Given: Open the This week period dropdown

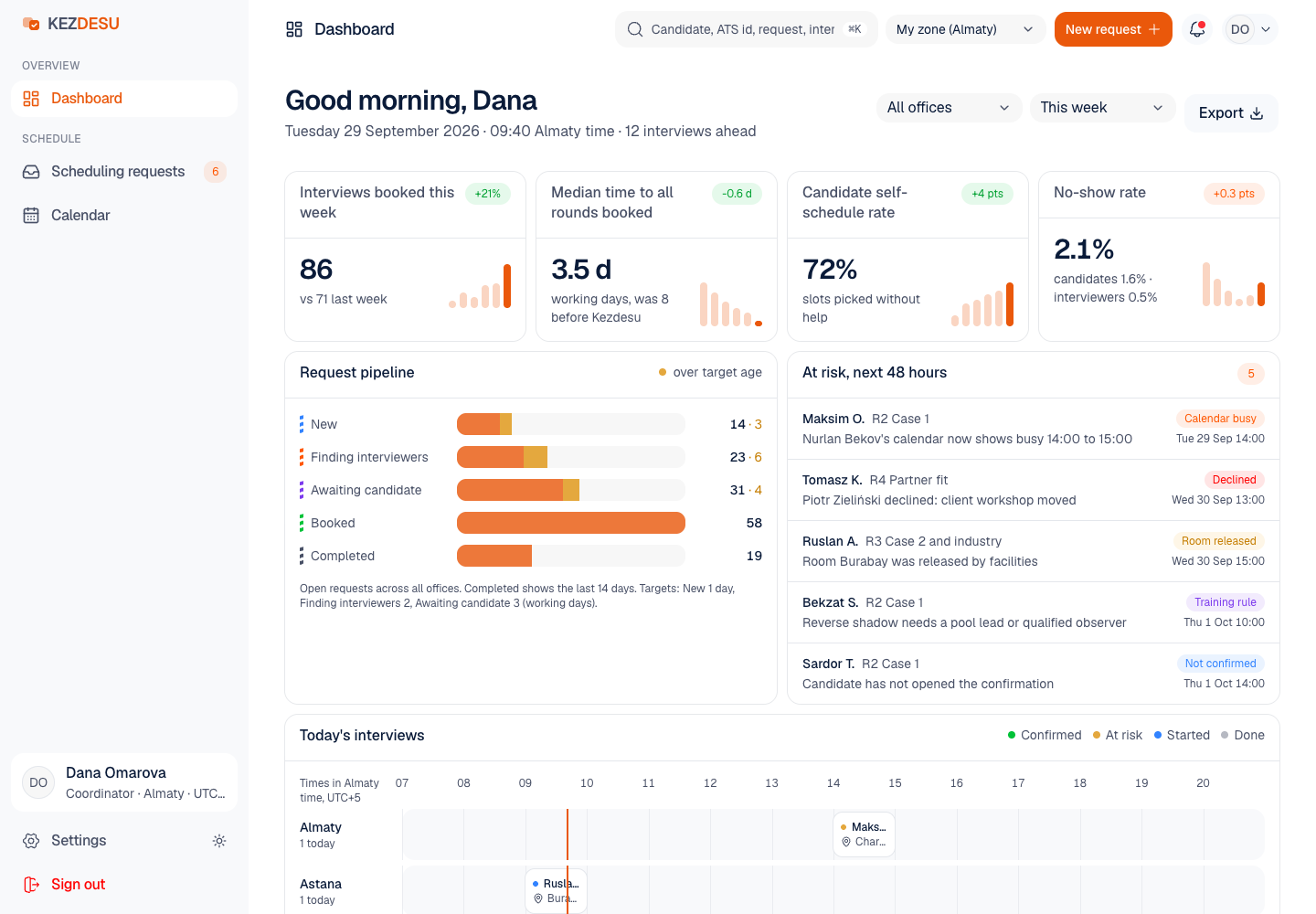Looking at the screenshot, I should pyautogui.click(x=1102, y=108).
